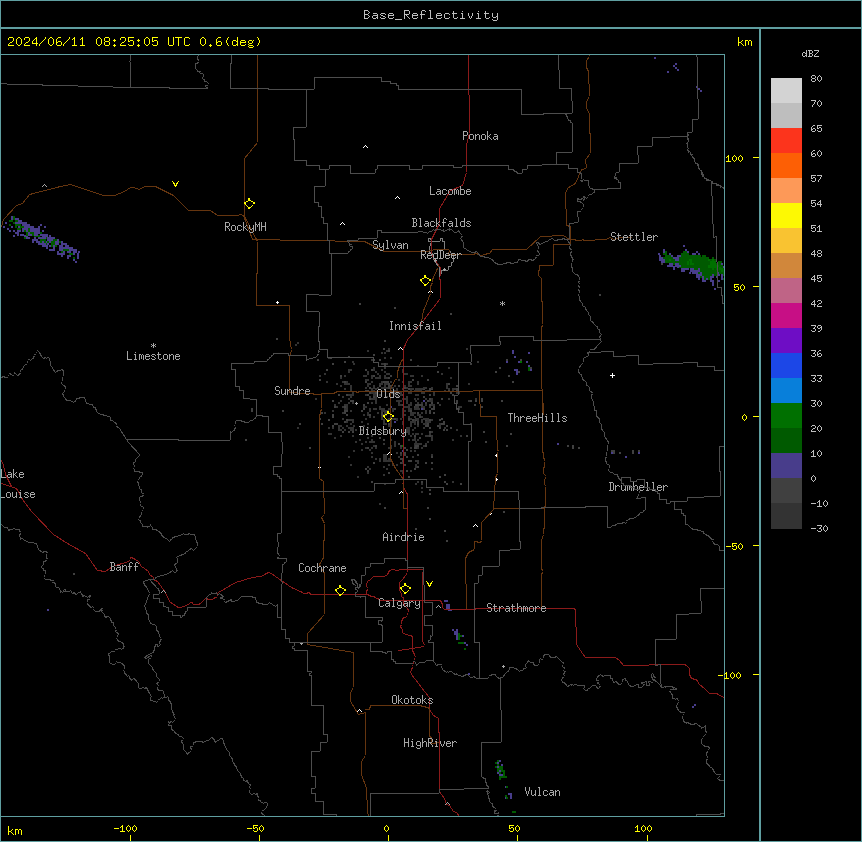
Task: Select the bright green 30-20 dBZ legend swatch
Action: [x=786, y=416]
